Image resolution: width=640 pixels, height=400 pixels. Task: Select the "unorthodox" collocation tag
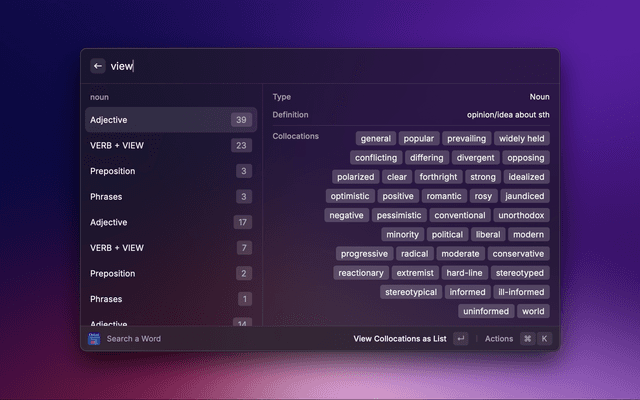coord(522,215)
